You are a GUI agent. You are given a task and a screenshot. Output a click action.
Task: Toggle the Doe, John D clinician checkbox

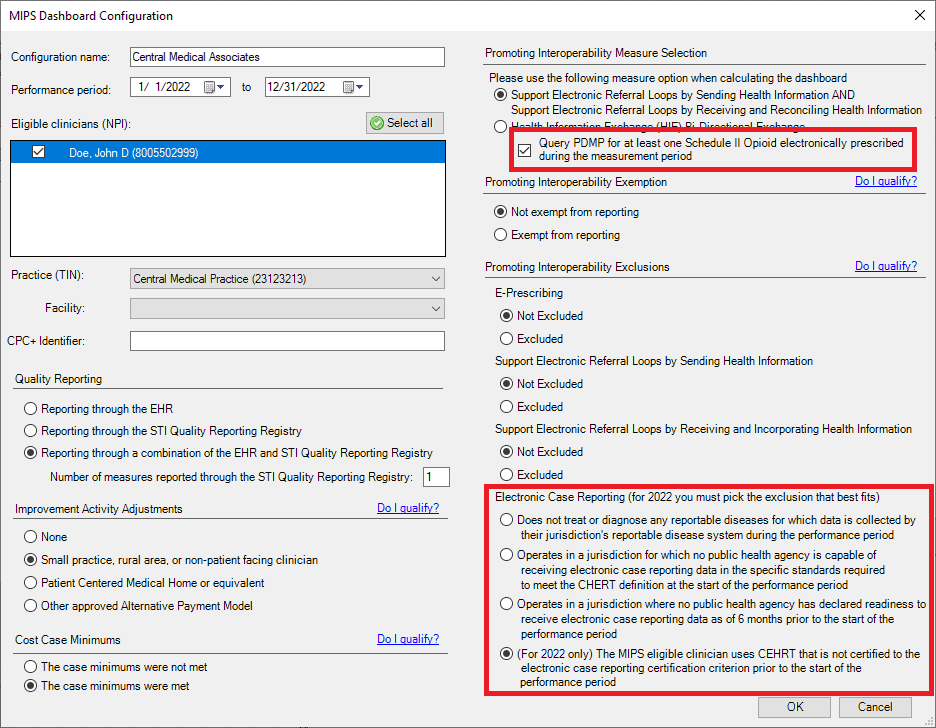tap(39, 153)
